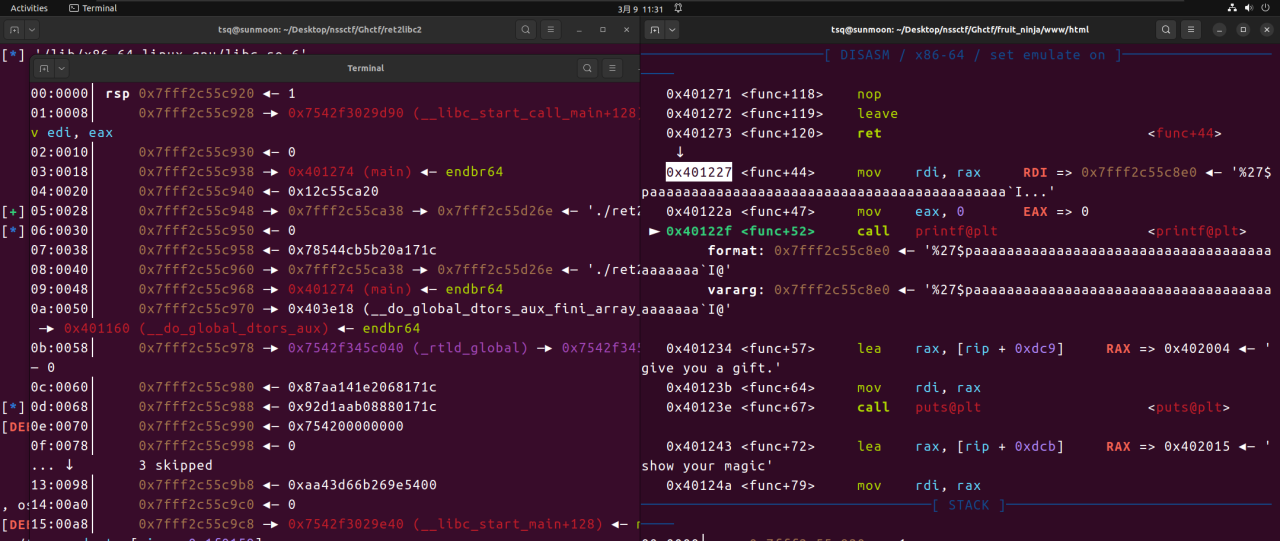1280x541 pixels.
Task: Open the calendar from the 11:31 clock
Action: click(x=640, y=8)
